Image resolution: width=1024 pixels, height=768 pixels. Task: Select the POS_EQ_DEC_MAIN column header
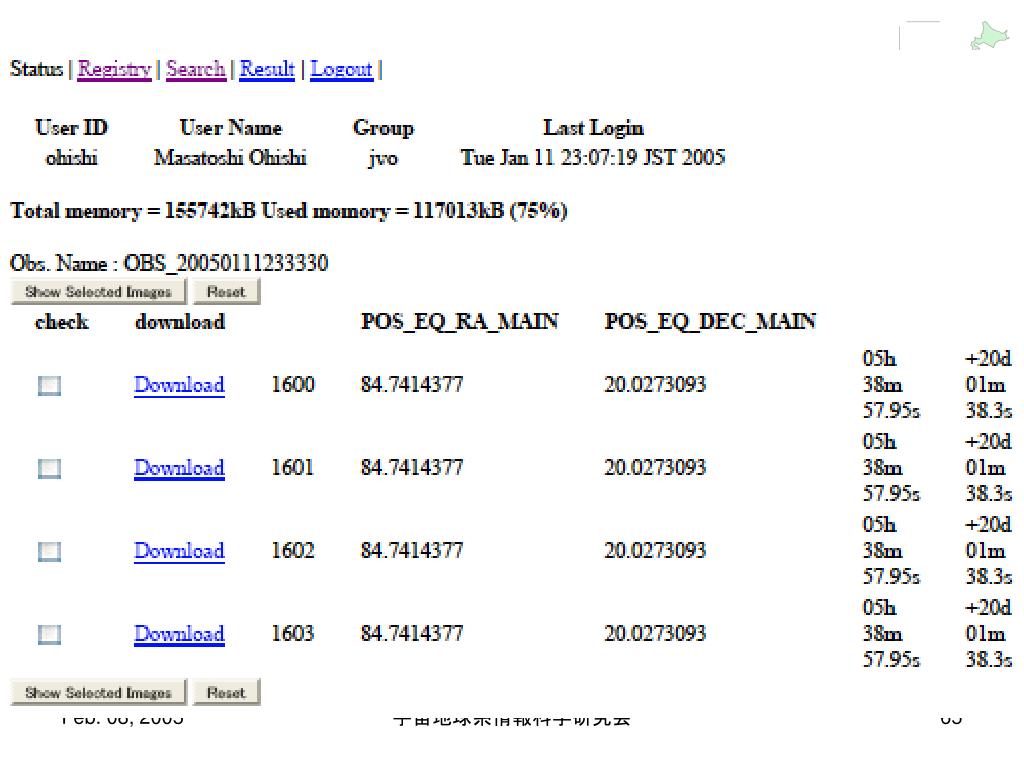[710, 321]
